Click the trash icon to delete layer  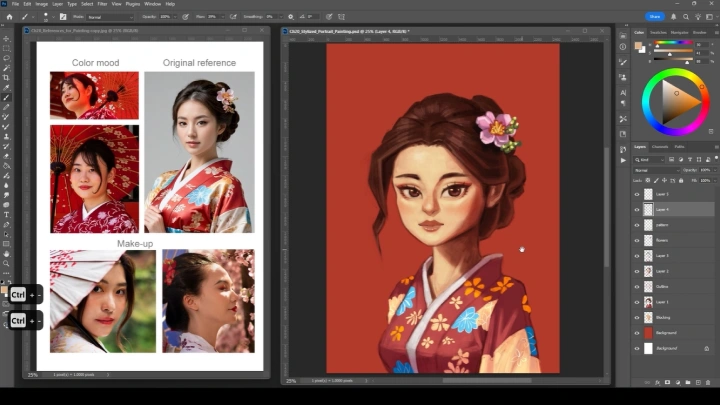point(708,382)
